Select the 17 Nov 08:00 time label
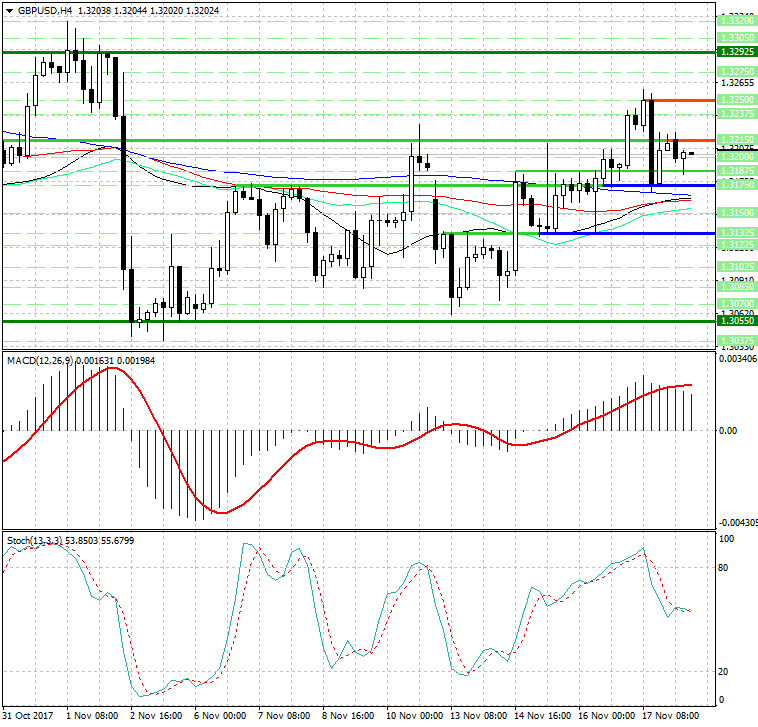This screenshot has height=727, width=758. pos(671,716)
